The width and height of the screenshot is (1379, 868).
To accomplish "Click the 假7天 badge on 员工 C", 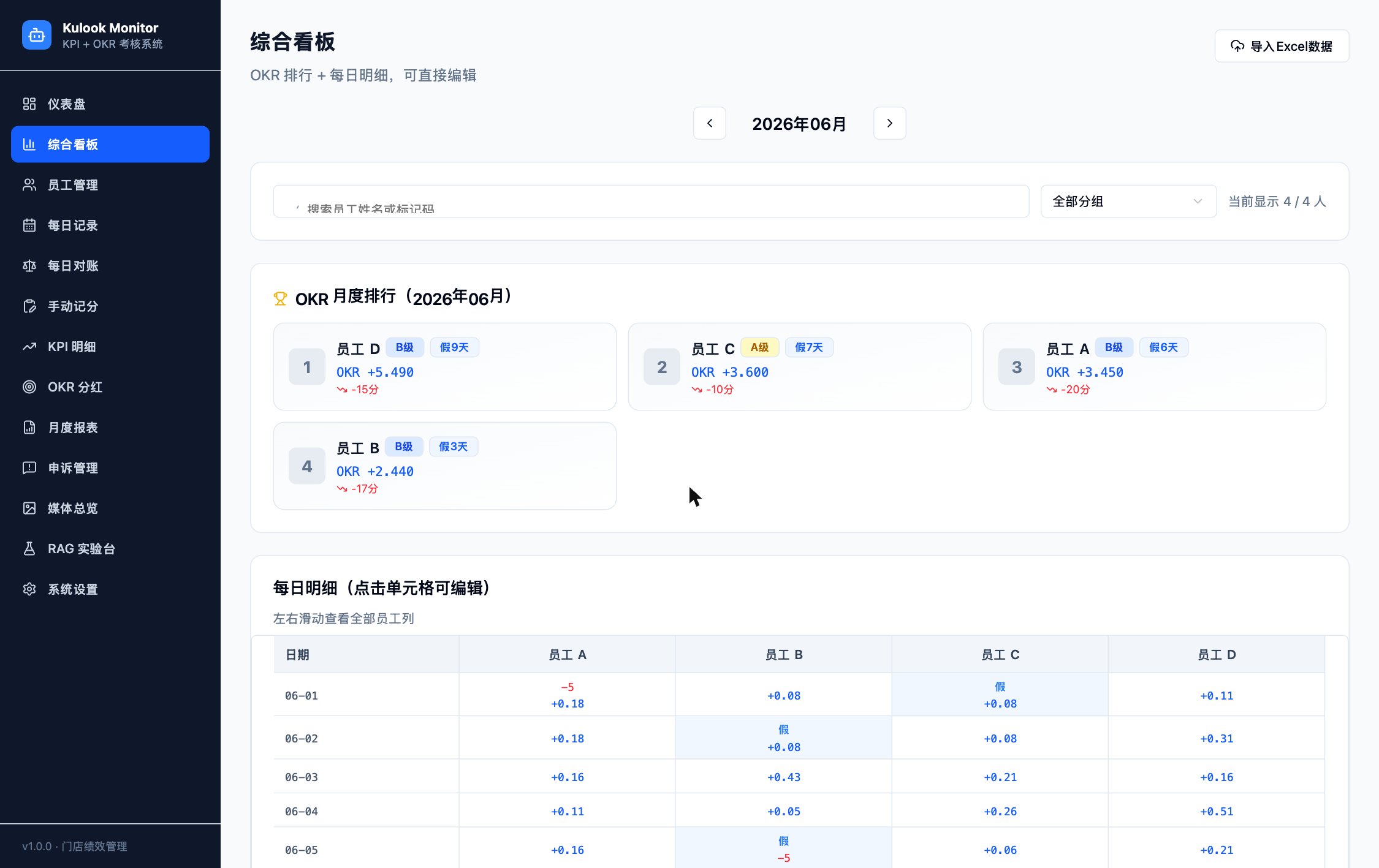I will click(809, 347).
